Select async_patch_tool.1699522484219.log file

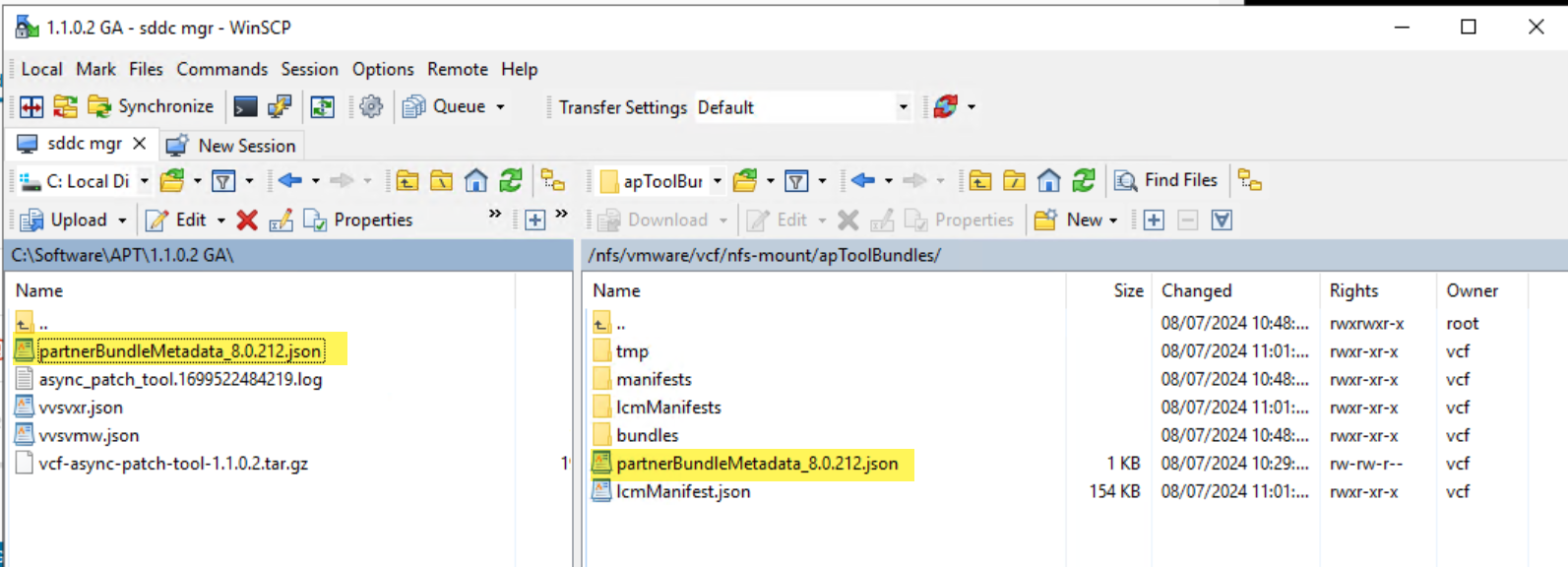[x=180, y=379]
